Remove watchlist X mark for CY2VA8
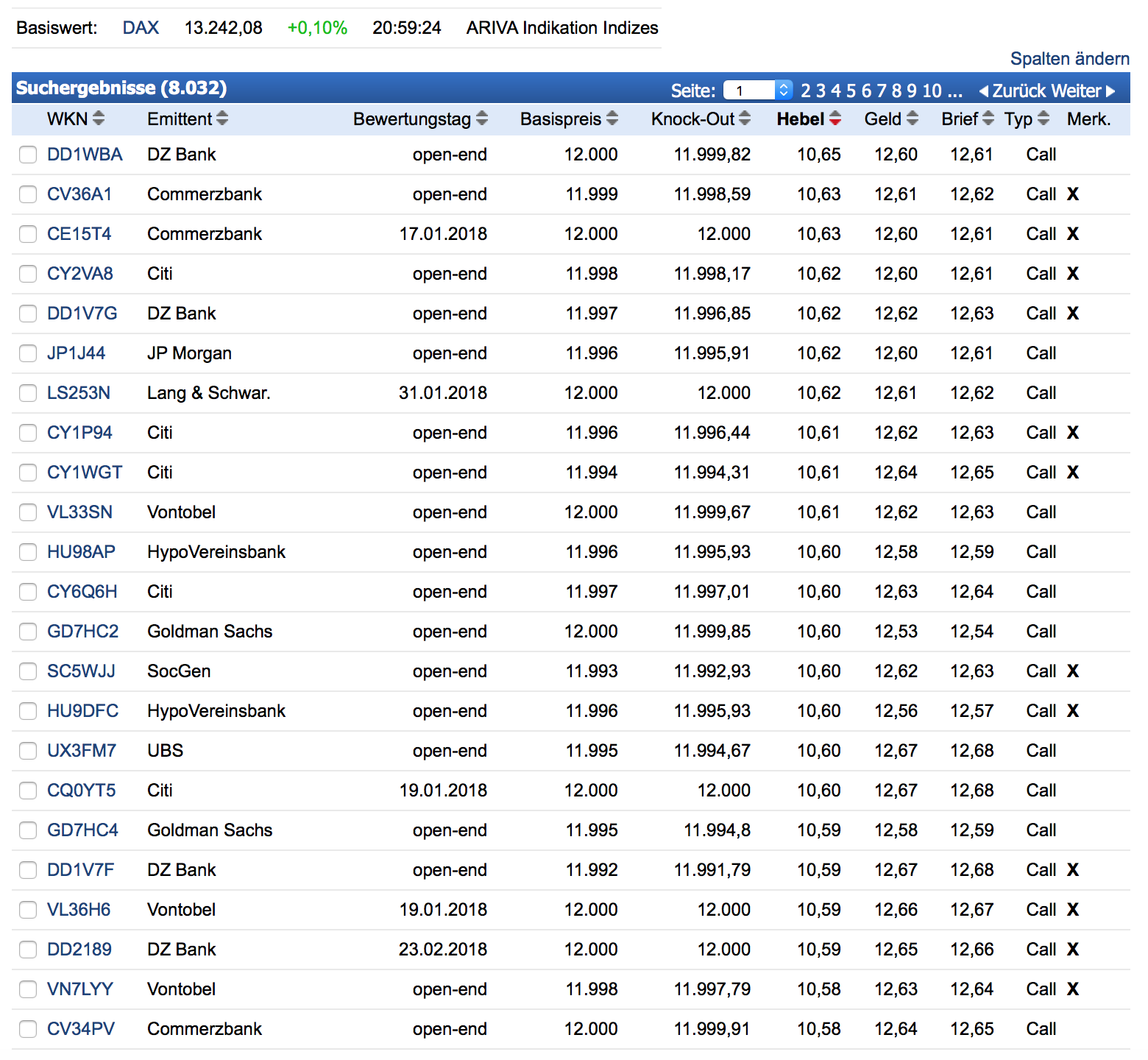 click(x=1073, y=274)
